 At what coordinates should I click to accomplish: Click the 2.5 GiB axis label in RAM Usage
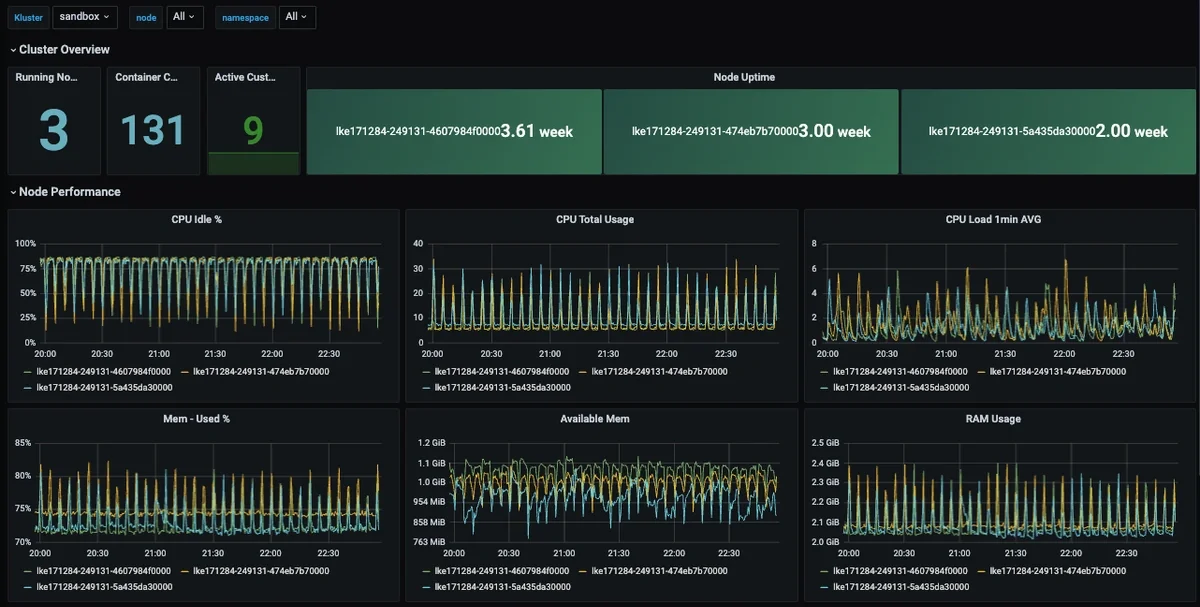point(825,442)
